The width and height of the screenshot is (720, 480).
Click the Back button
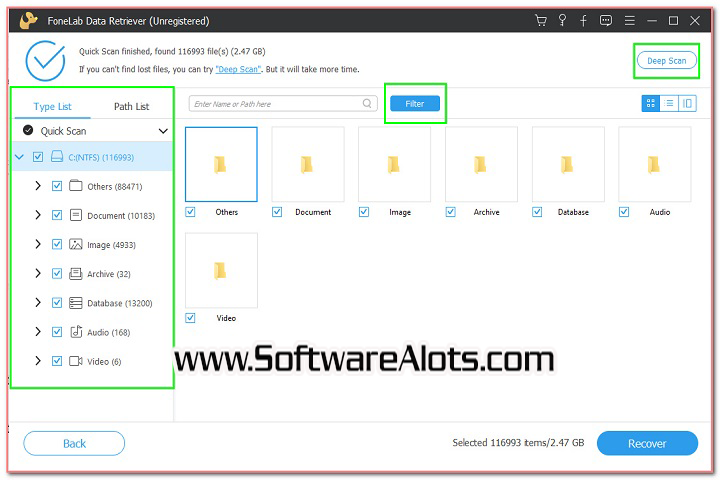[x=74, y=443]
